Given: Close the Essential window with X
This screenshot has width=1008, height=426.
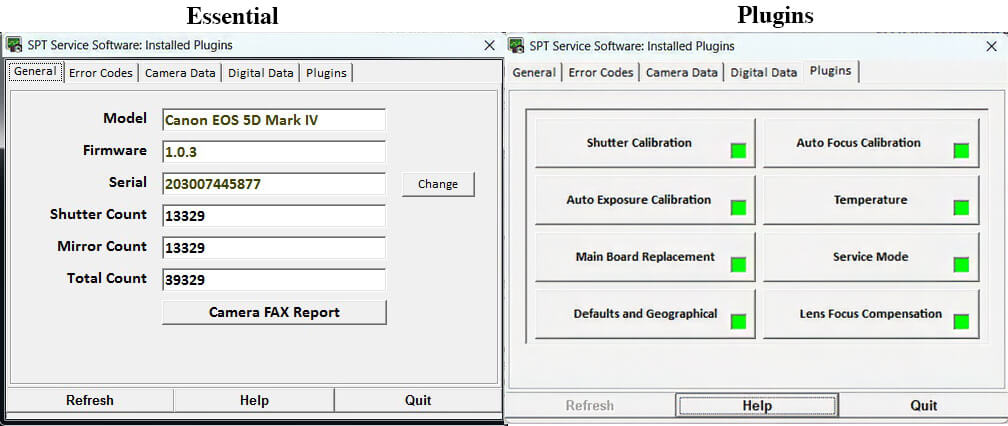Looking at the screenshot, I should click(489, 46).
